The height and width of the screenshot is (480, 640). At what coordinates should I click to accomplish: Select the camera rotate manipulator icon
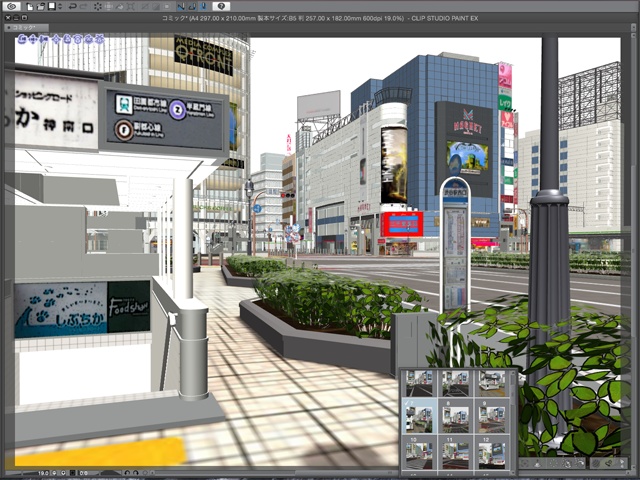point(22,39)
